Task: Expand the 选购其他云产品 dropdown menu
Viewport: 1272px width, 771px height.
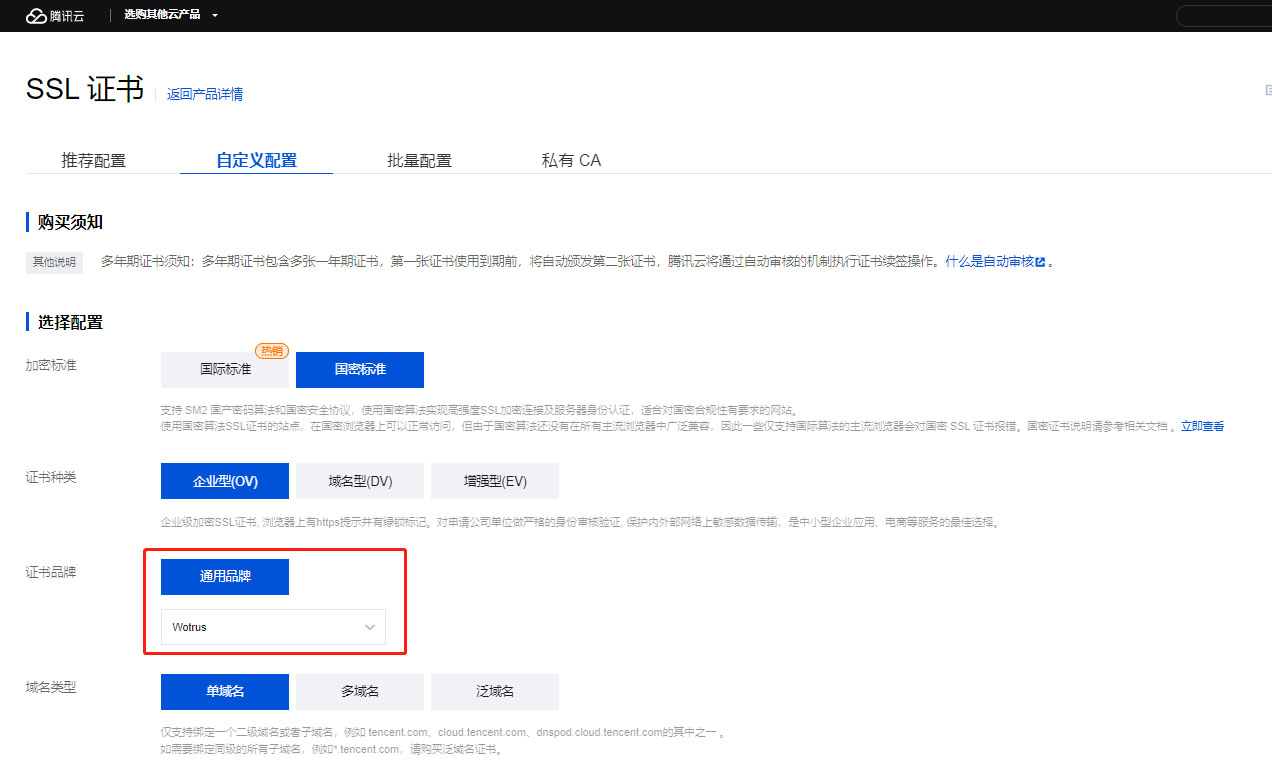Action: [170, 15]
